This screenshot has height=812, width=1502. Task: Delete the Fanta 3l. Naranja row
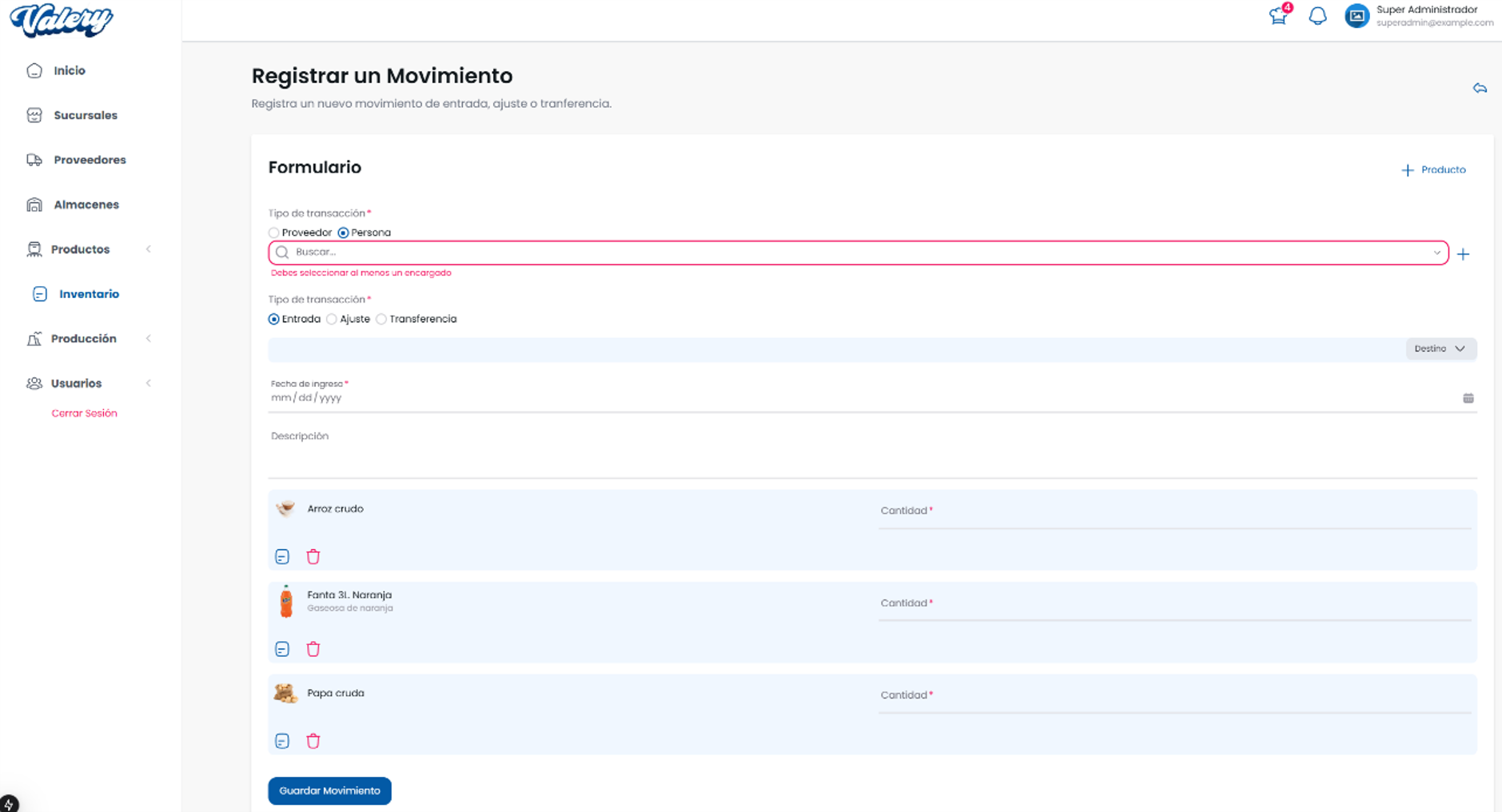coord(313,649)
